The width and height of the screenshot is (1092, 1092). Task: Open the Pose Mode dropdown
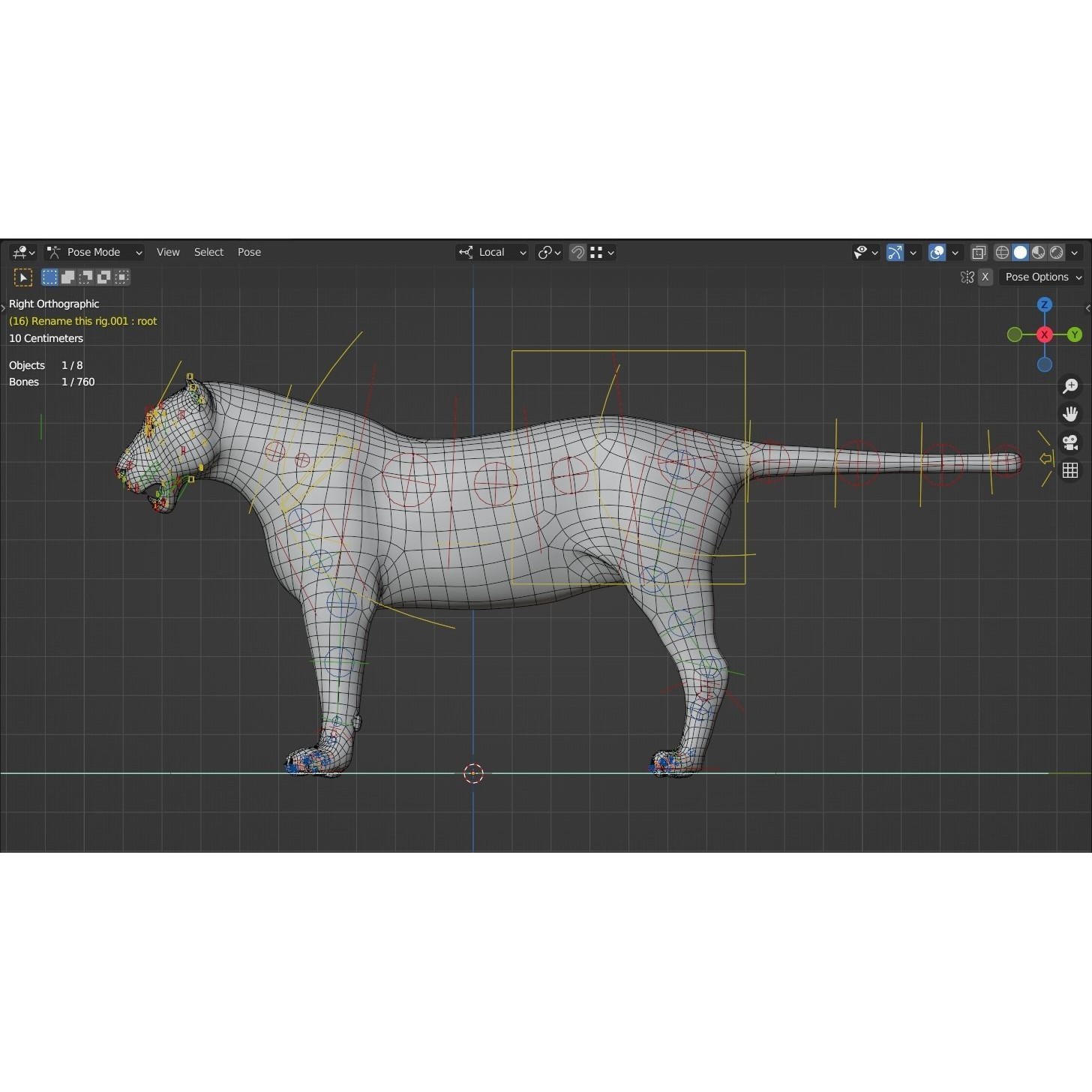[94, 252]
